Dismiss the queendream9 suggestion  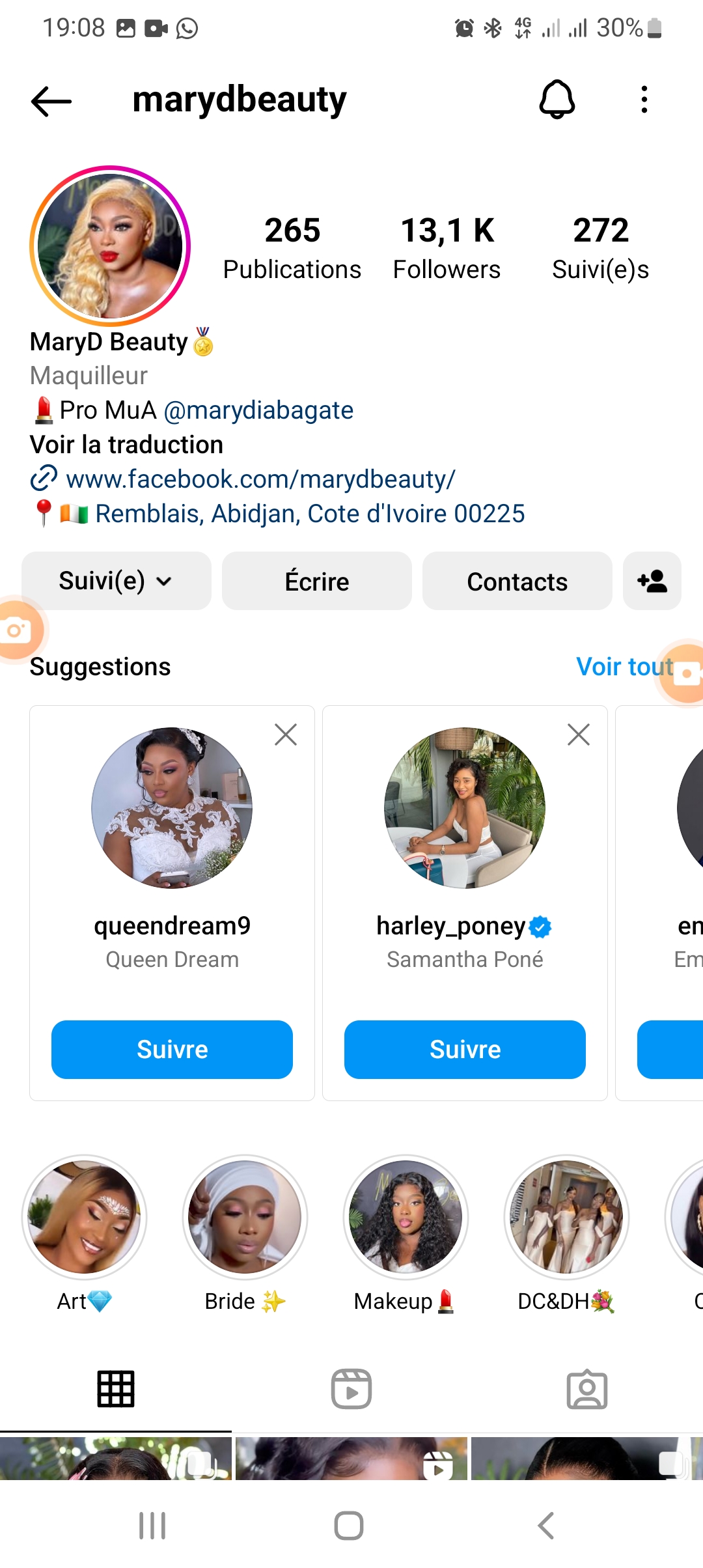point(285,735)
